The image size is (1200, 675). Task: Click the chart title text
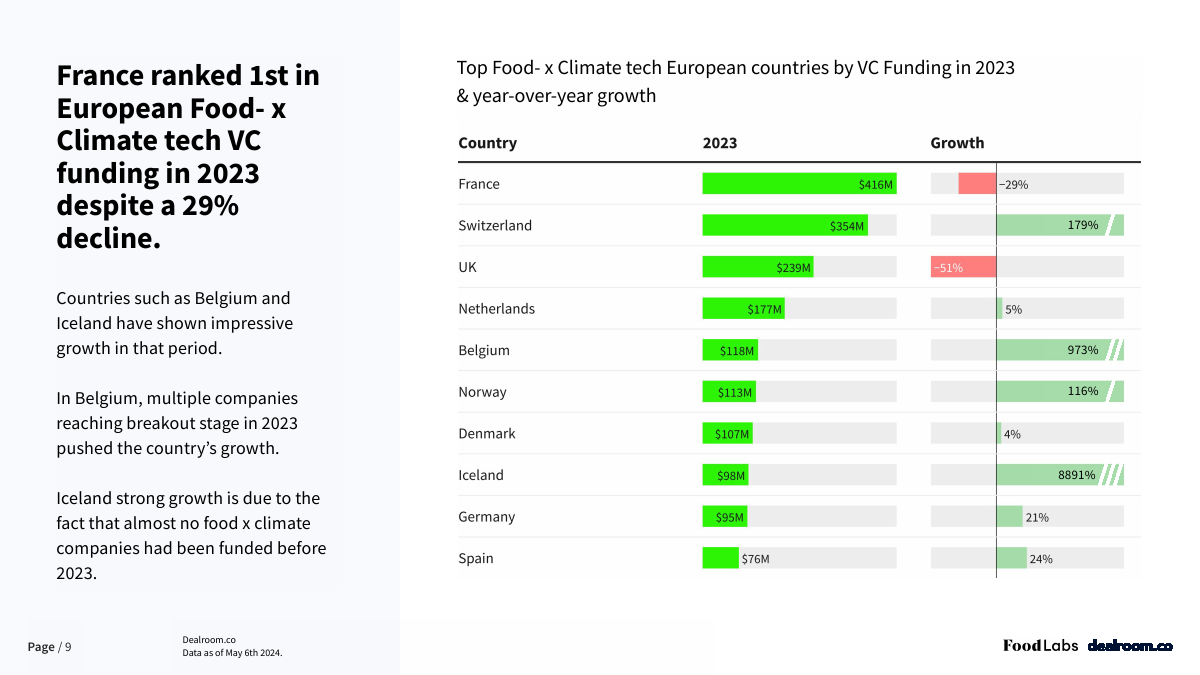pos(736,82)
